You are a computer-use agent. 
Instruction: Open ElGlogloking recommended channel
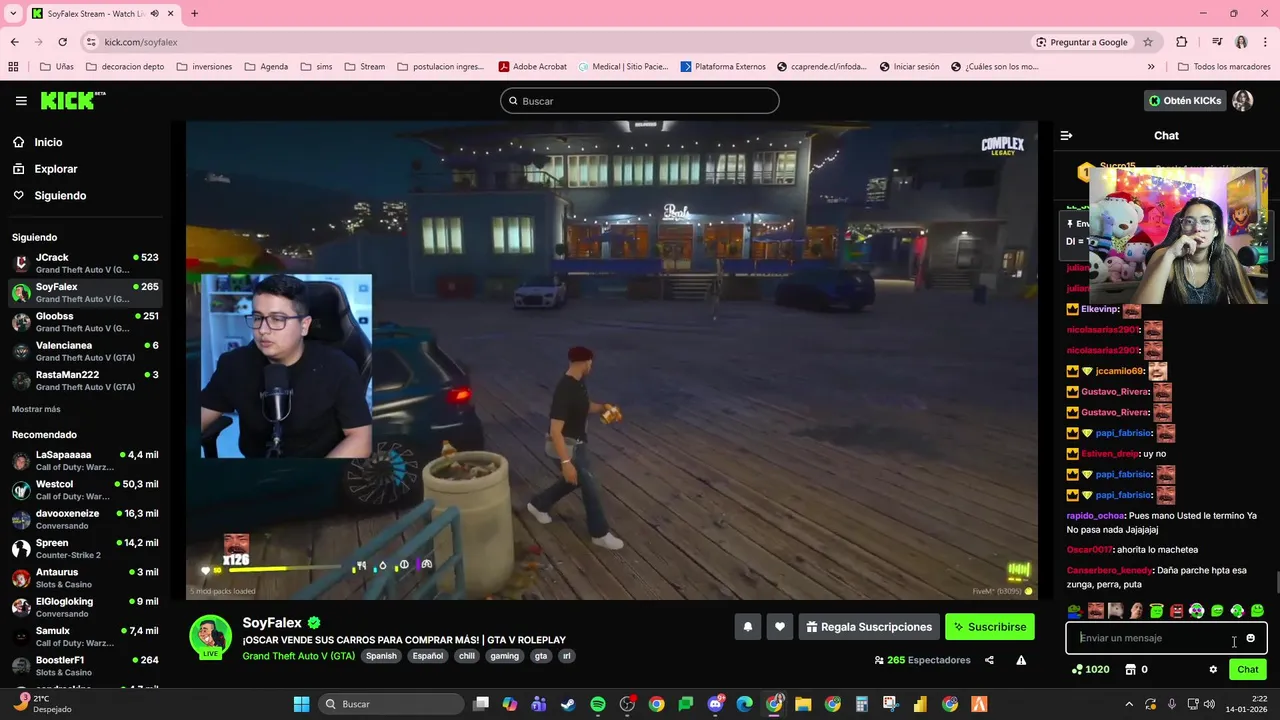[85, 607]
